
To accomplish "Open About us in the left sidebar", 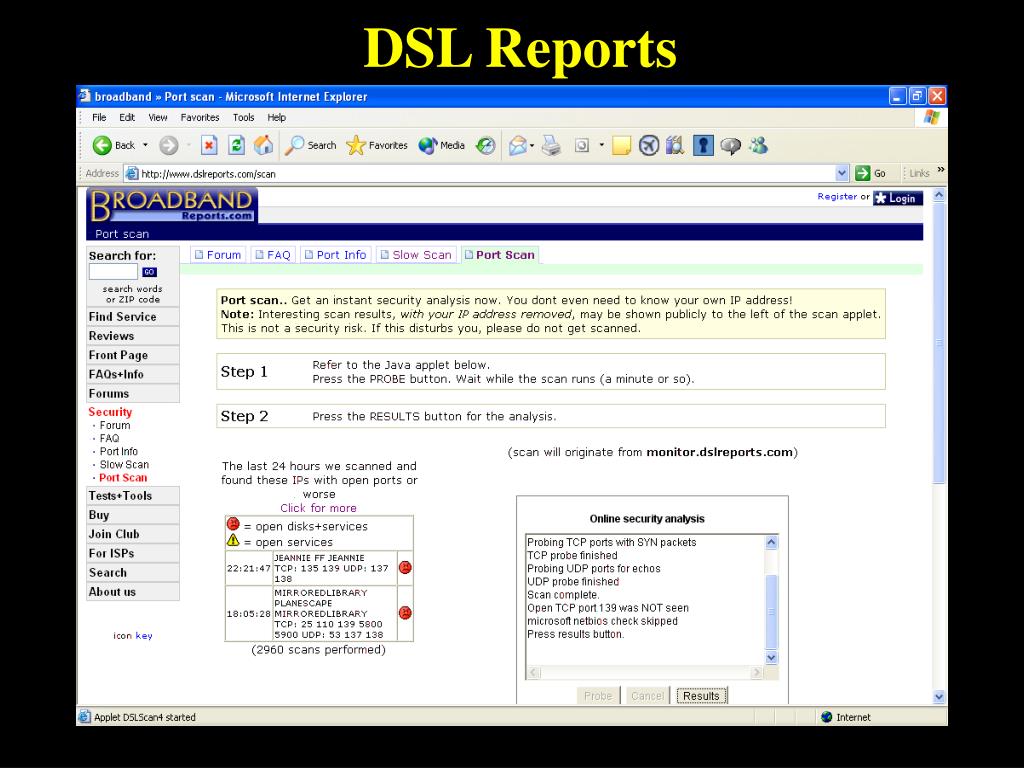I will point(133,592).
